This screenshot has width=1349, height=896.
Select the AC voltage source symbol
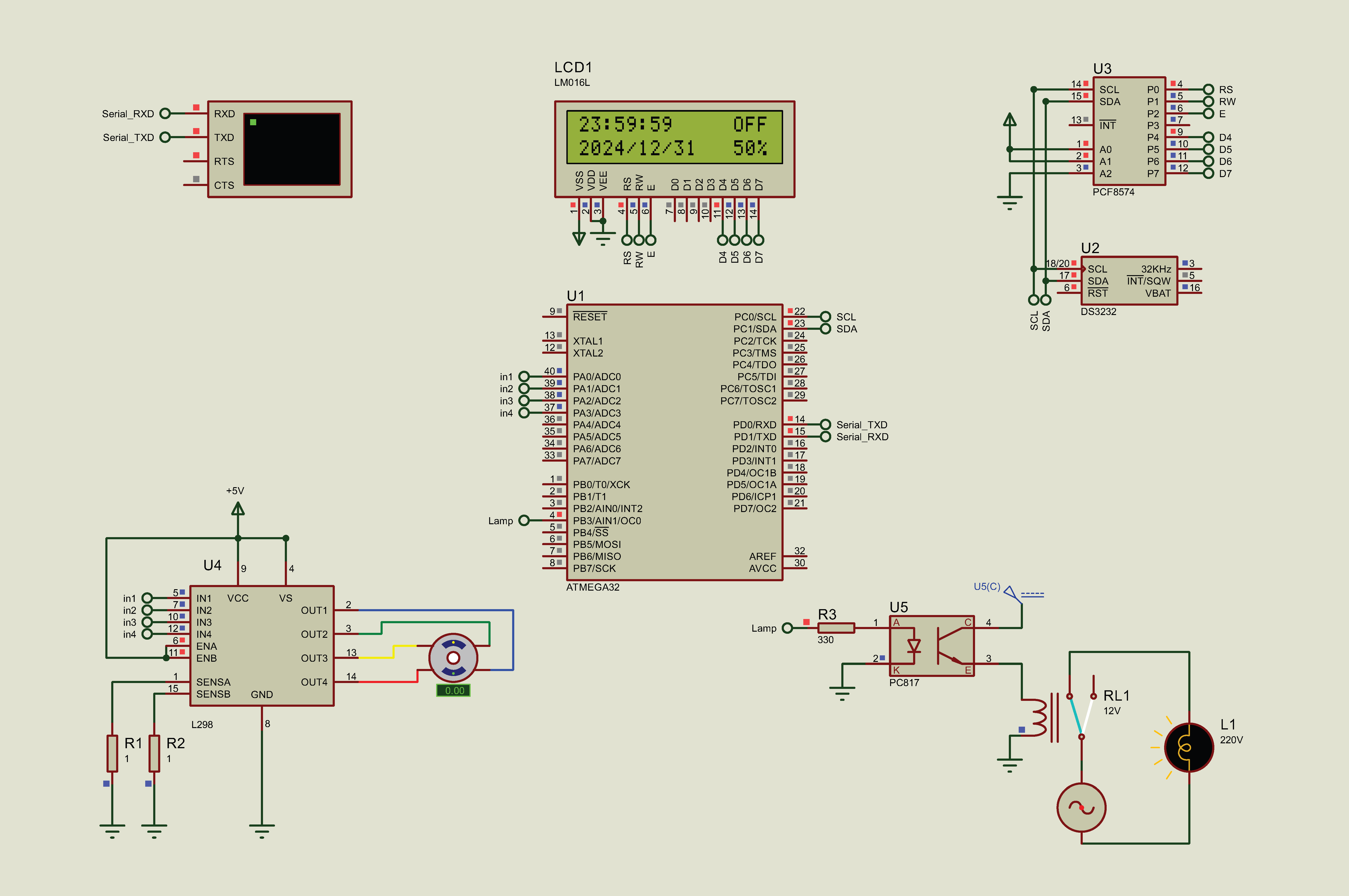[1082, 807]
